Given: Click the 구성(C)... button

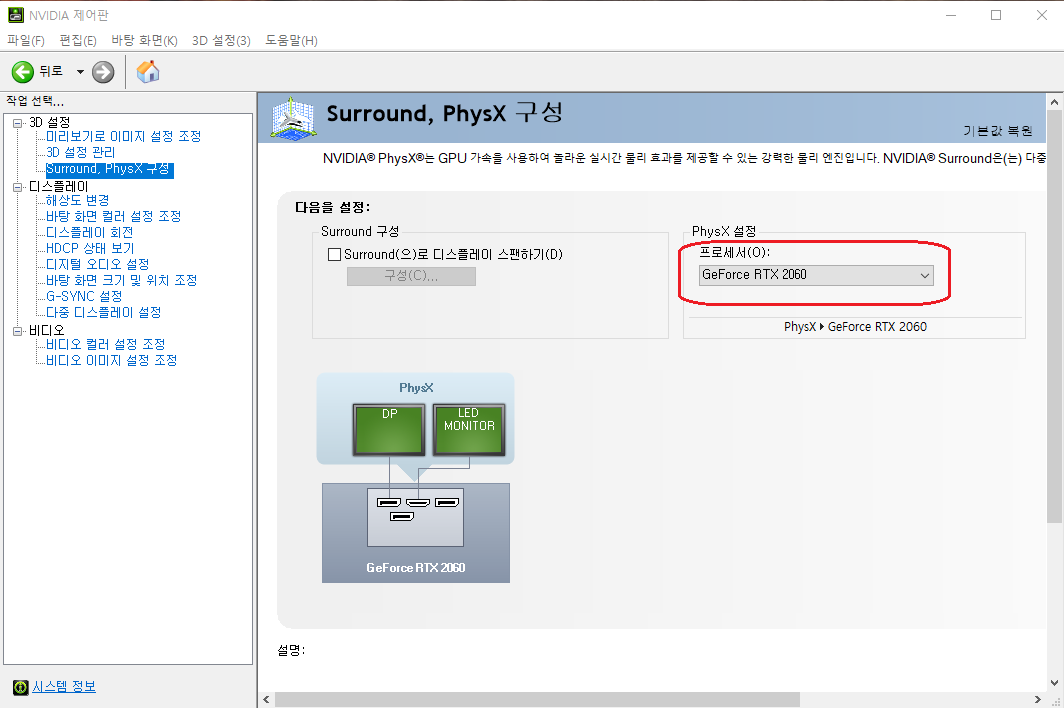Looking at the screenshot, I should tap(411, 276).
